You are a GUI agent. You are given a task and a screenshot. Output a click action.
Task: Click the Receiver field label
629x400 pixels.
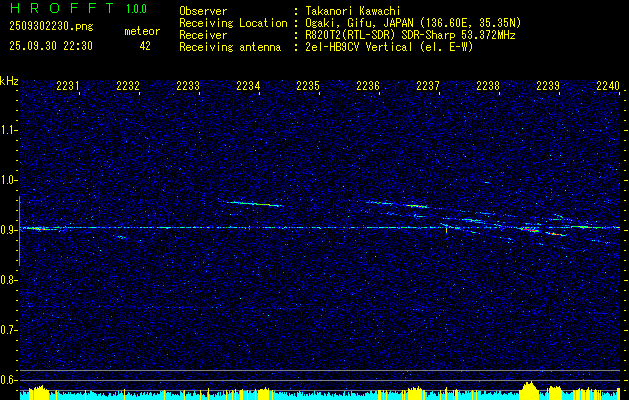click(x=203, y=35)
